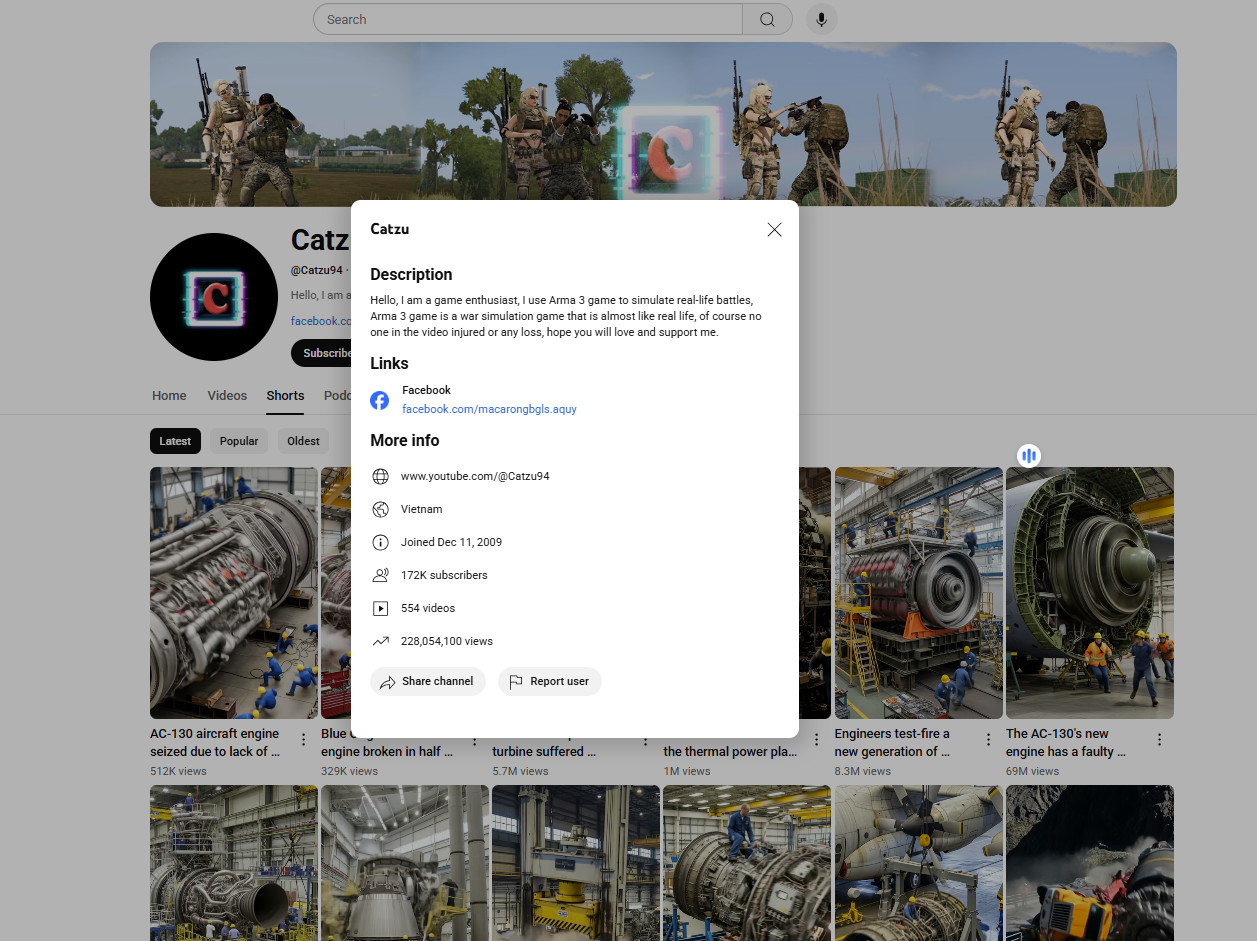
Task: Open options menu for Engineers test-fire short
Action: click(988, 740)
